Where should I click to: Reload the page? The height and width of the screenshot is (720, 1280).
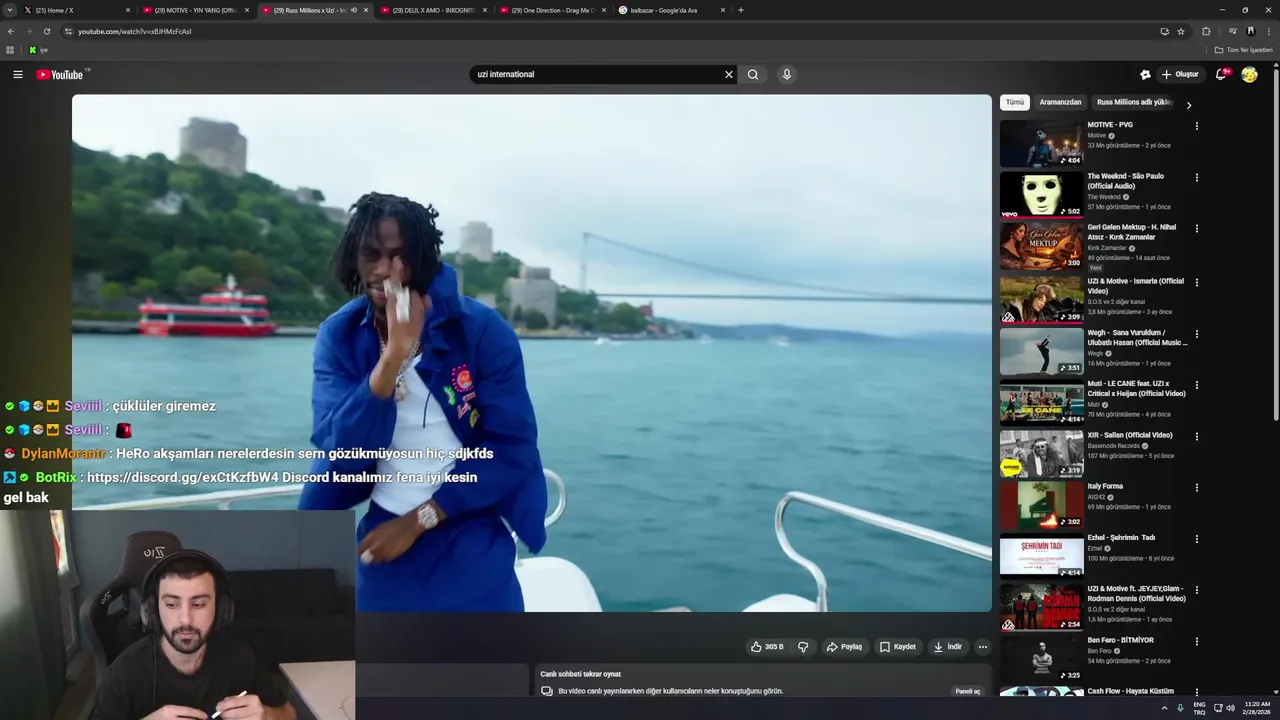click(x=46, y=31)
